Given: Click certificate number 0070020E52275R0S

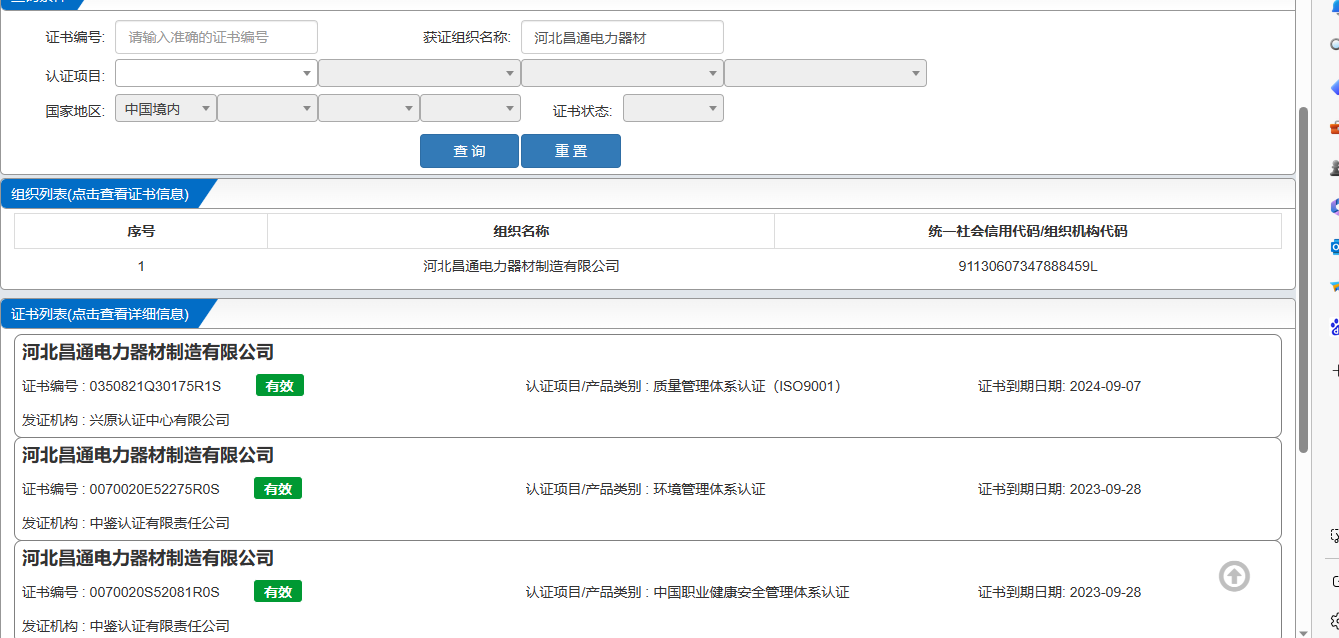Looking at the screenshot, I should pyautogui.click(x=154, y=489).
